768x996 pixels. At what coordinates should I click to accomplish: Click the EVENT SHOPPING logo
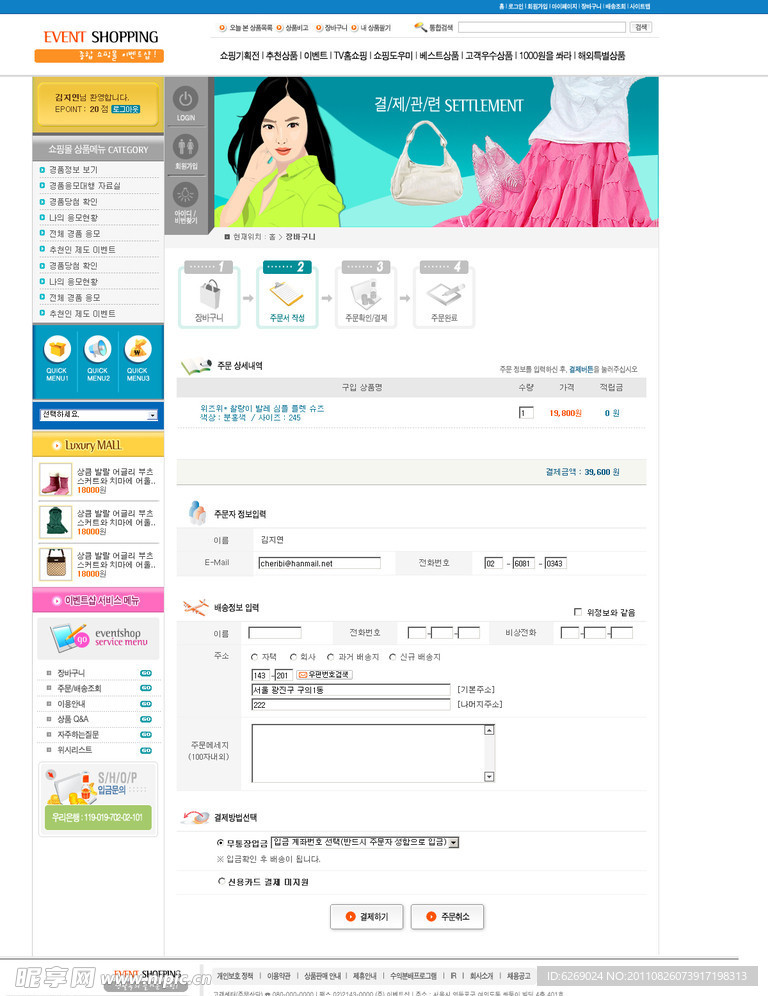[100, 45]
